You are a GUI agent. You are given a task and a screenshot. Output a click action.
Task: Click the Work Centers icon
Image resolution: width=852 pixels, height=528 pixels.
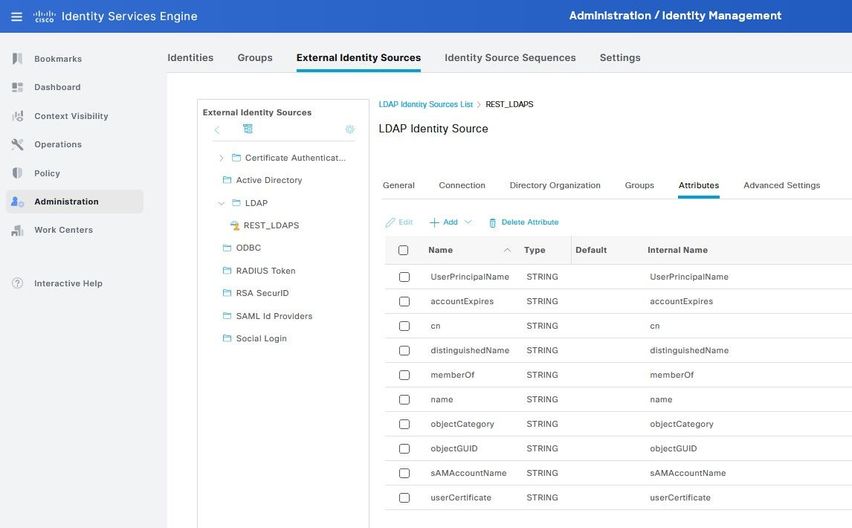[17, 230]
